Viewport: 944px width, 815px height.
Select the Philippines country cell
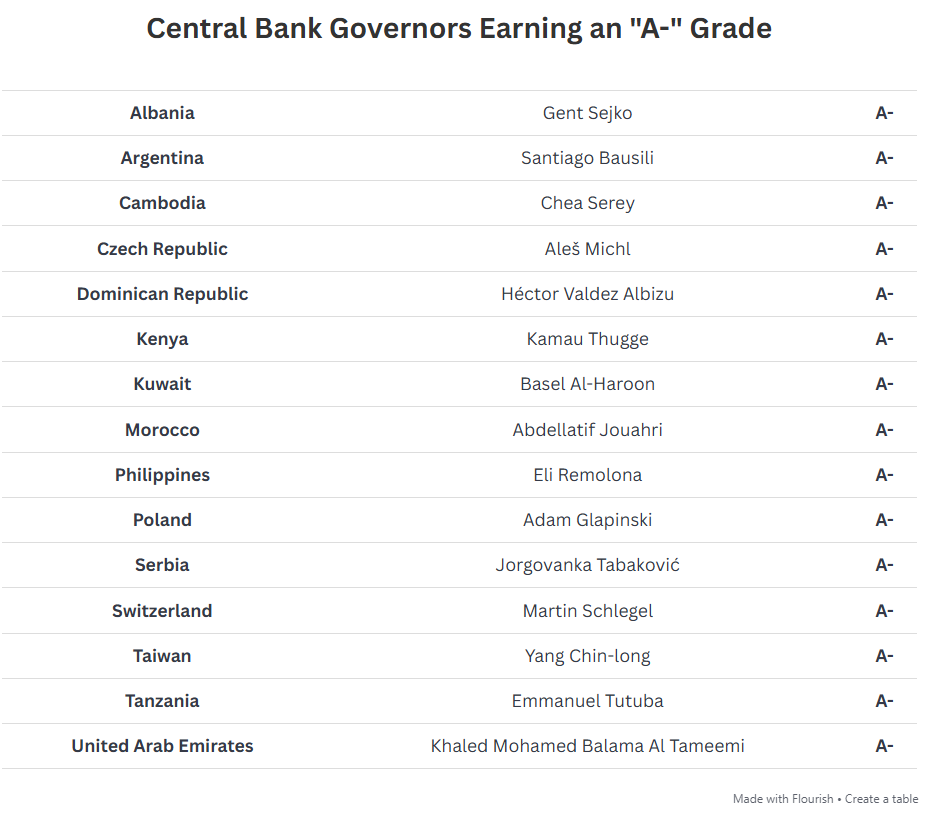[162, 475]
